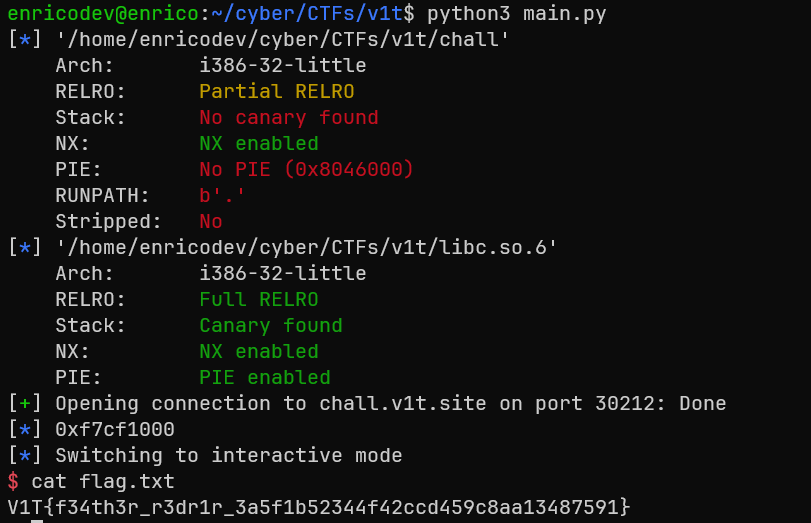Viewport: 811px width, 523px height.
Task: Click the 'Canary found' text
Action: tap(270, 326)
